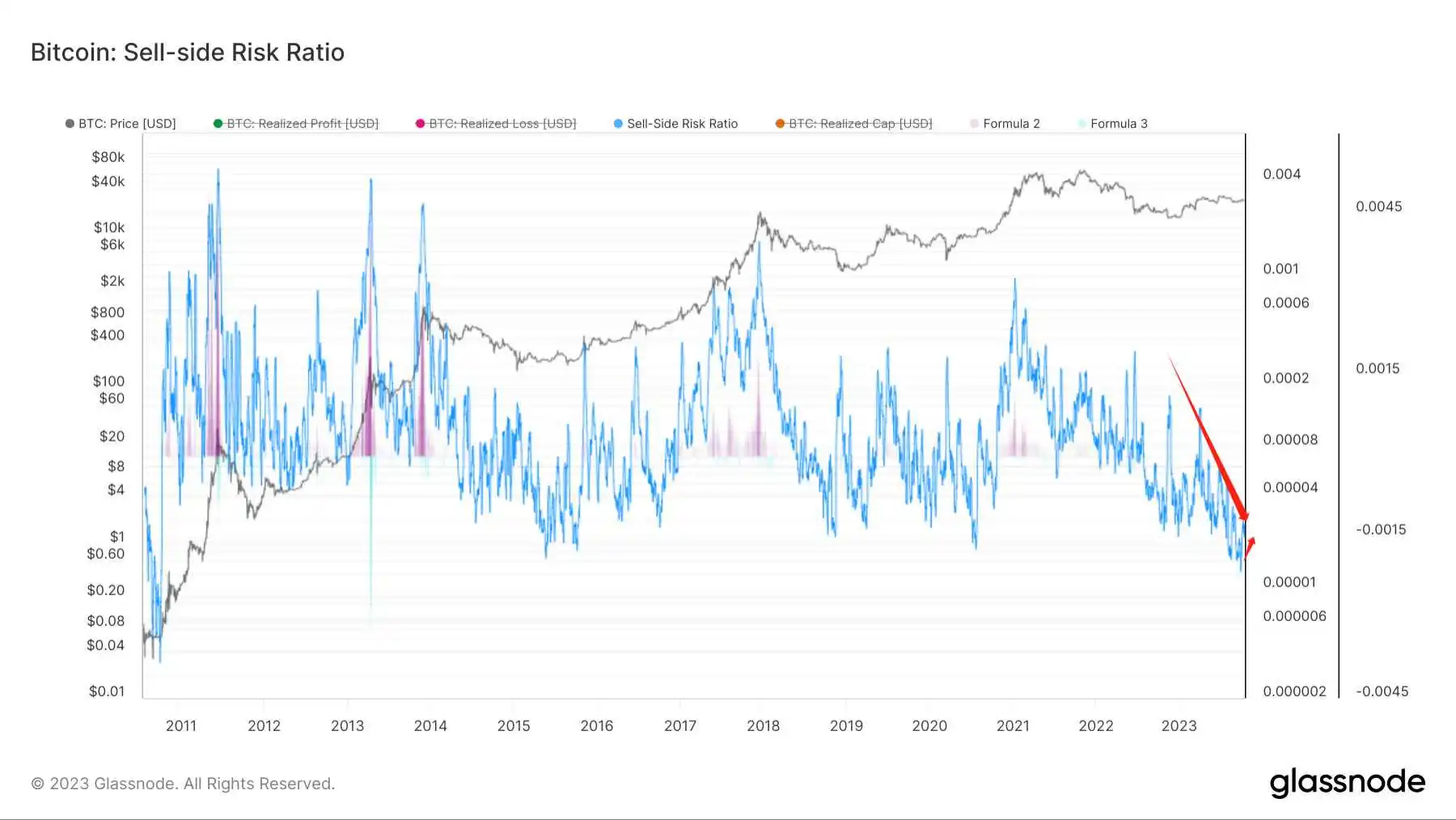The image size is (1456, 820).
Task: Hide the Sell-Side Risk Ratio series
Action: coord(682,124)
